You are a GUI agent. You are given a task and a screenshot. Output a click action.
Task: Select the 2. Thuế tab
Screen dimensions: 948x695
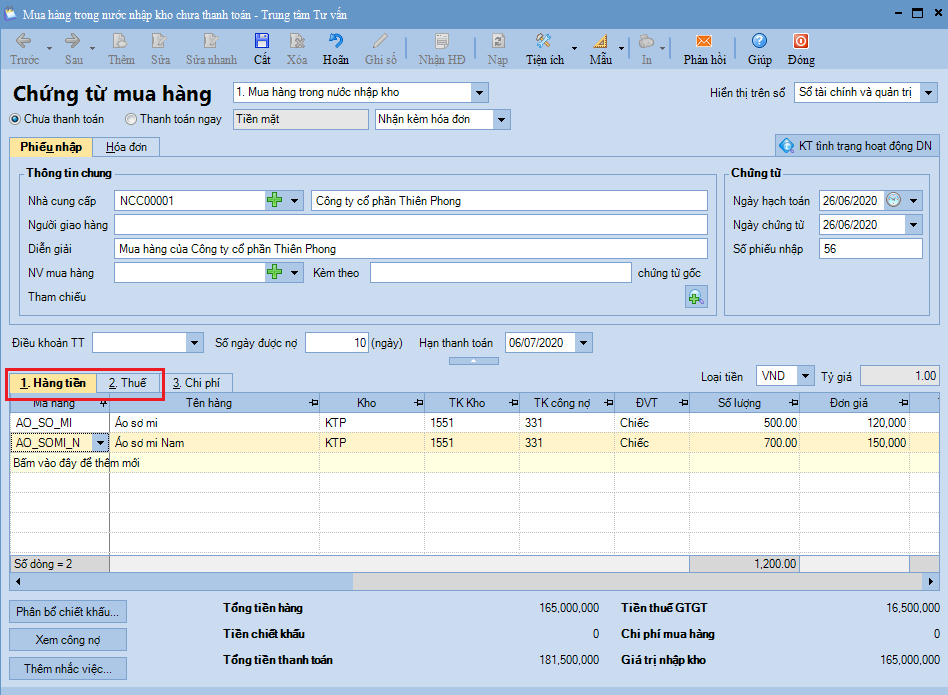point(128,383)
